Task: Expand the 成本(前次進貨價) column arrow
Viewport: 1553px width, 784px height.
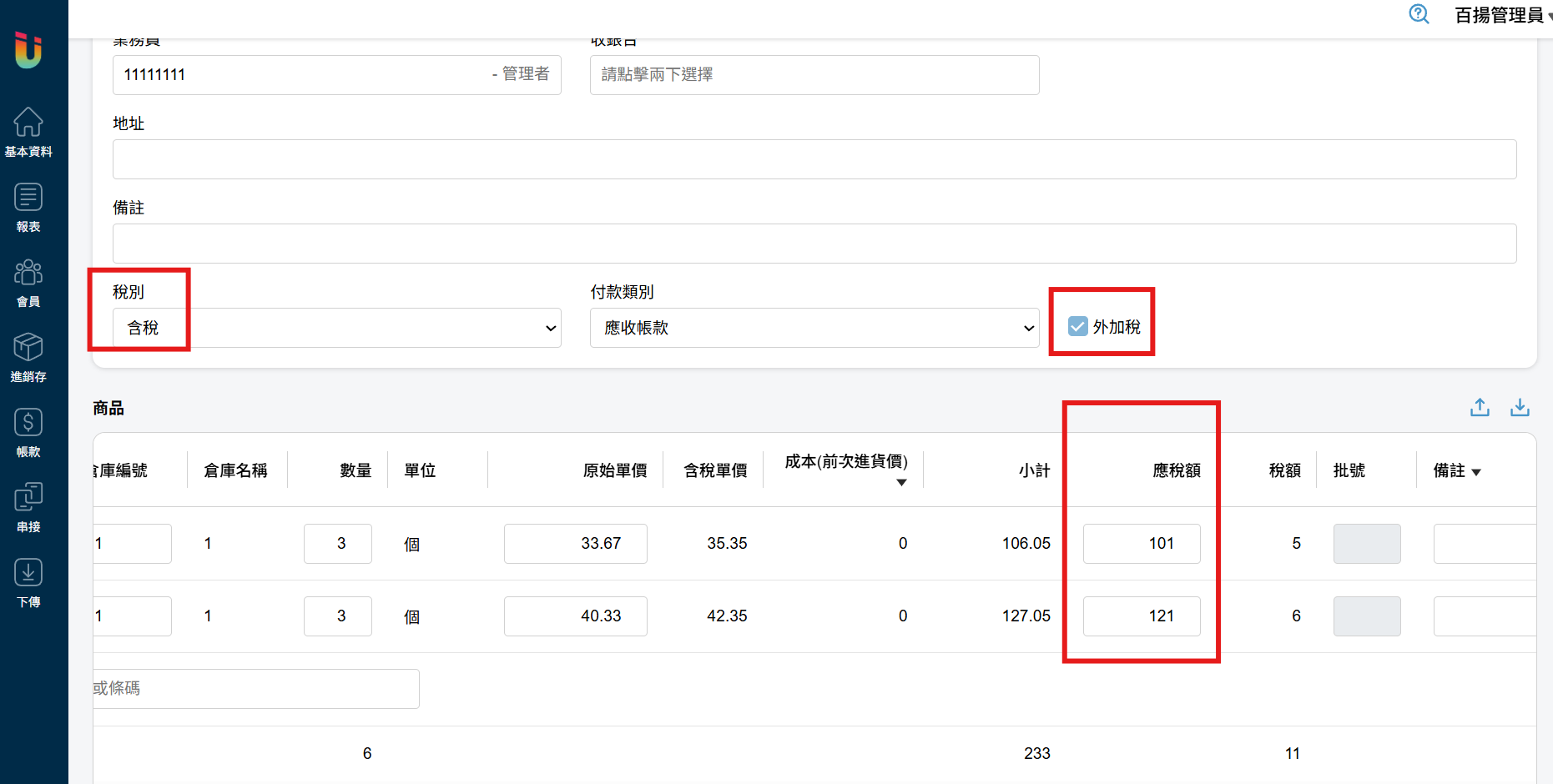Action: [901, 483]
